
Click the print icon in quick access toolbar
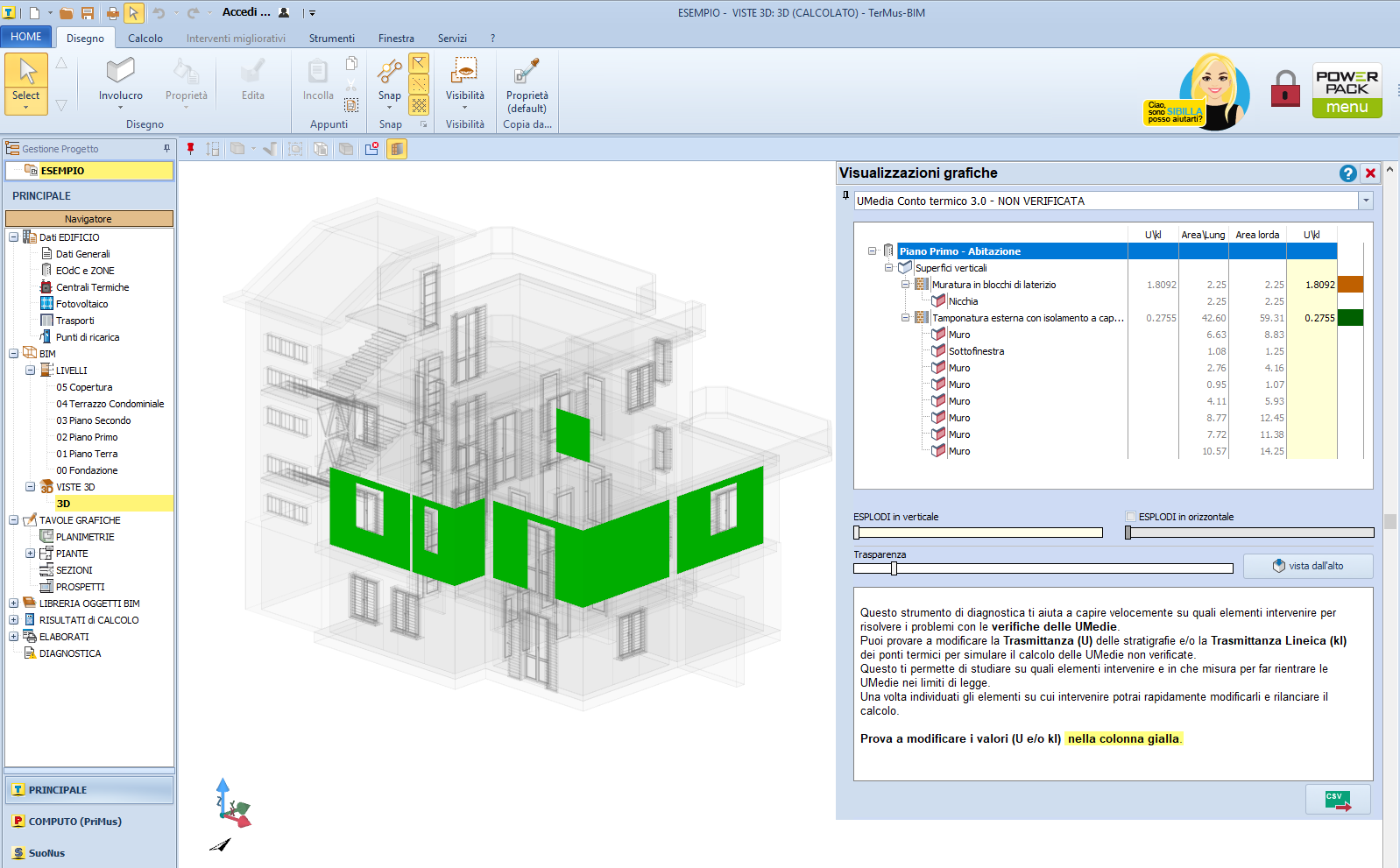112,13
